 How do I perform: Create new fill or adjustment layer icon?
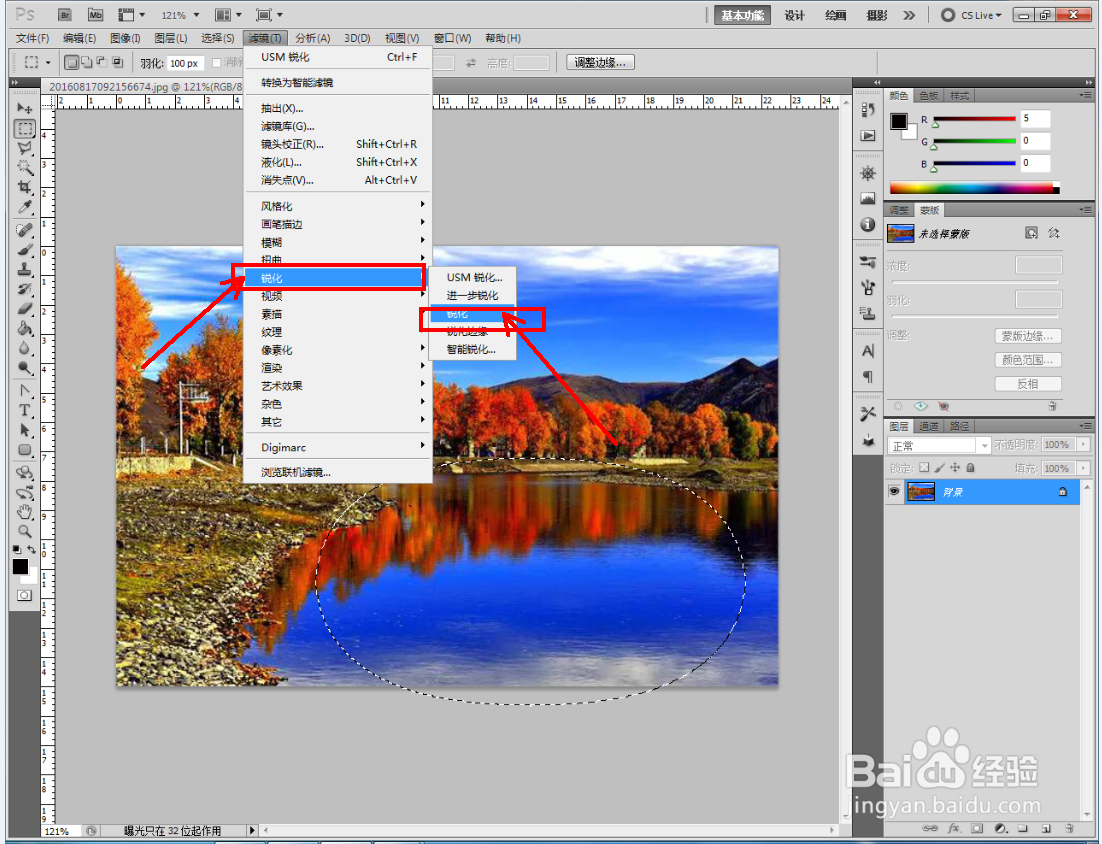click(x=1000, y=828)
